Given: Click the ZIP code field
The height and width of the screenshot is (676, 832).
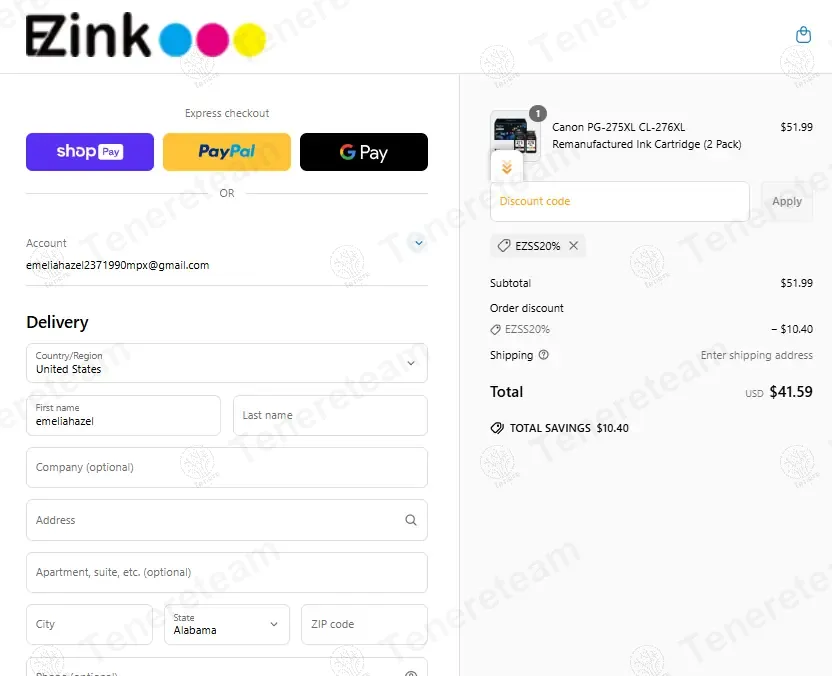Looking at the screenshot, I should [x=364, y=625].
